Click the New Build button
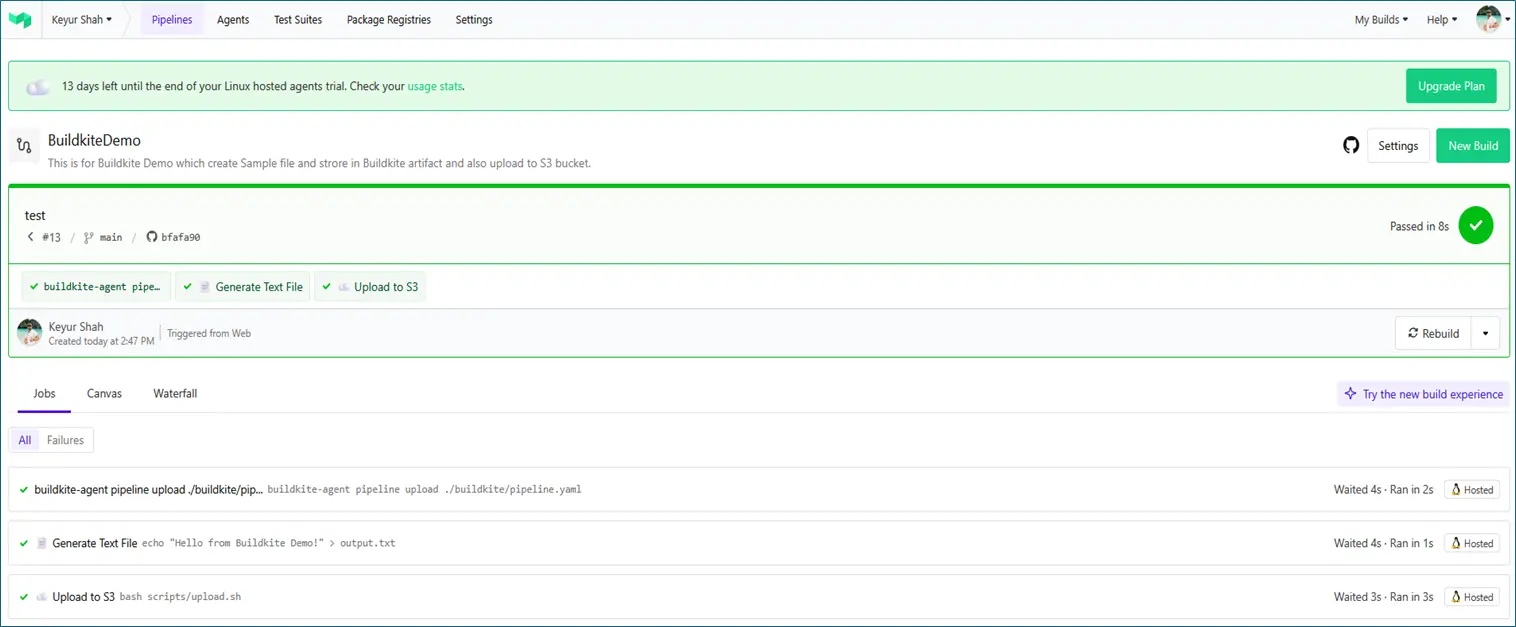Screen dimensions: 1516x627 click(1472, 146)
